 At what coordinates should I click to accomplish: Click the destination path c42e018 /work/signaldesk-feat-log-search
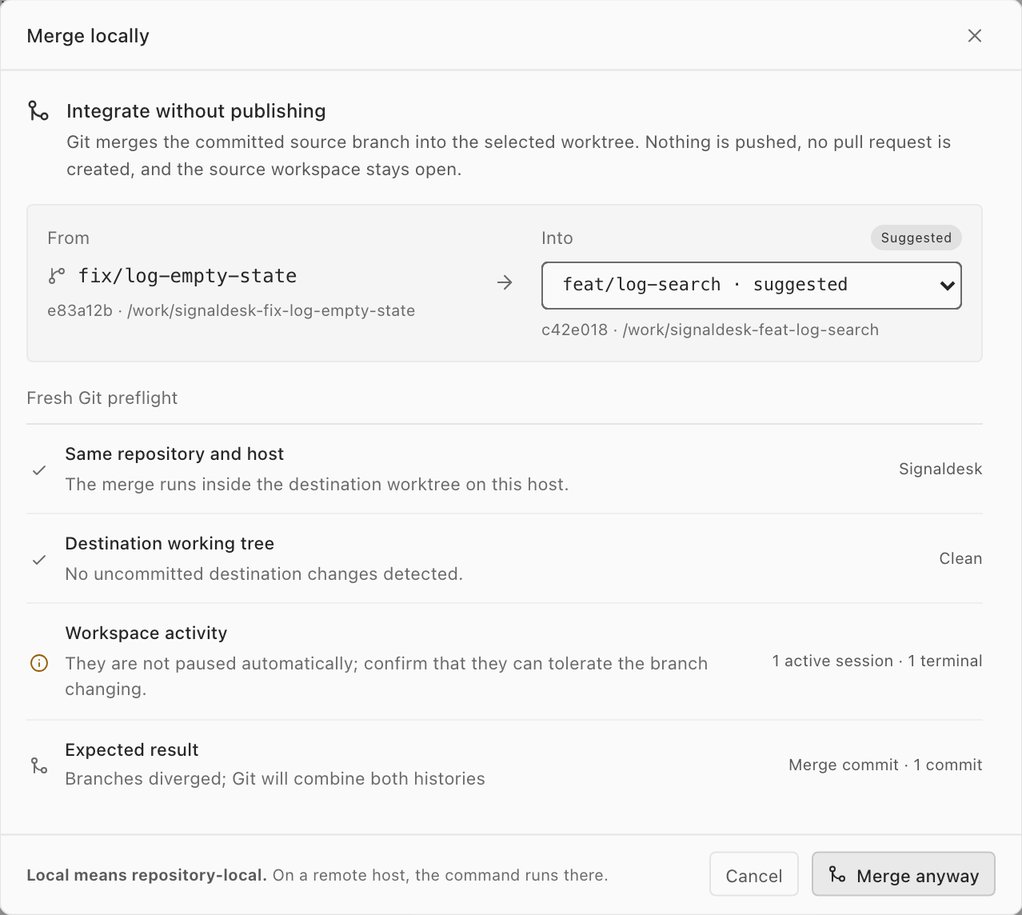(x=710, y=330)
